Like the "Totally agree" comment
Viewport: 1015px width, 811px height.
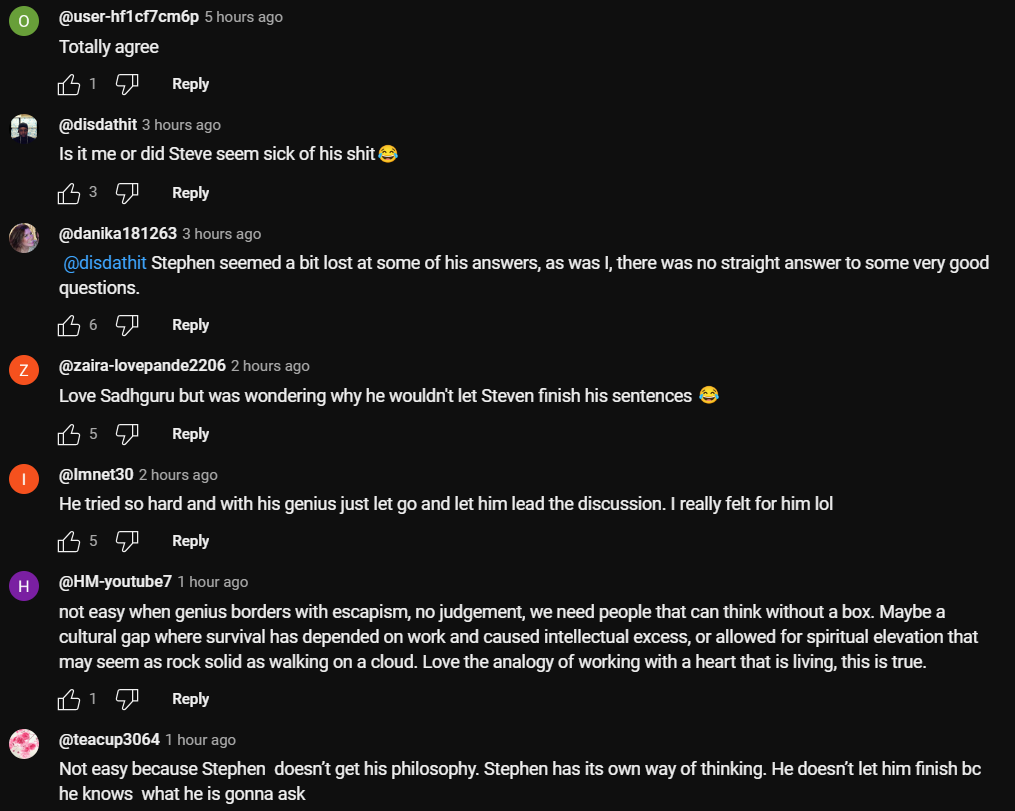click(x=69, y=85)
